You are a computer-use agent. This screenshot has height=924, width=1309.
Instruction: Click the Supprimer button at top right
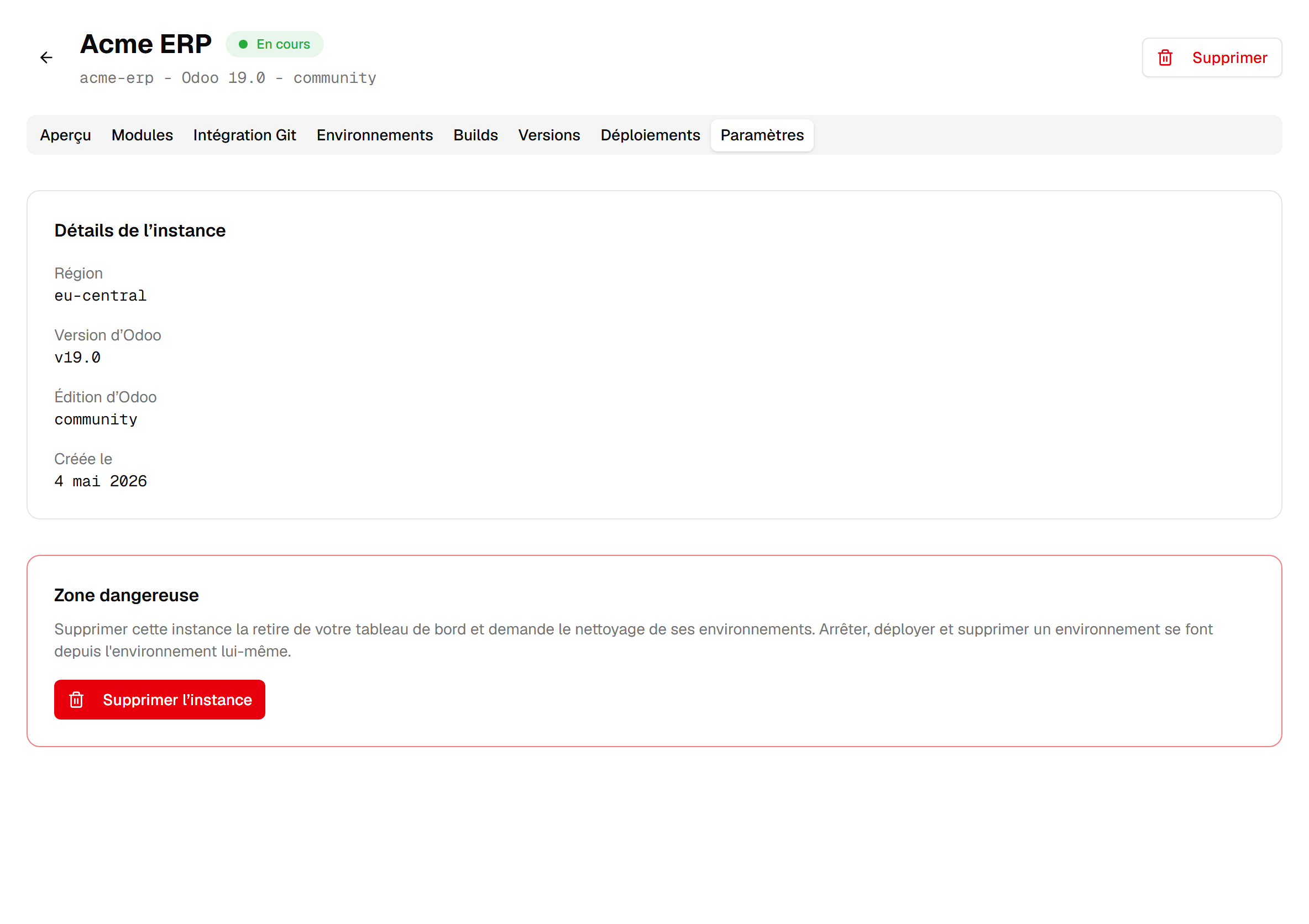[x=1212, y=57]
